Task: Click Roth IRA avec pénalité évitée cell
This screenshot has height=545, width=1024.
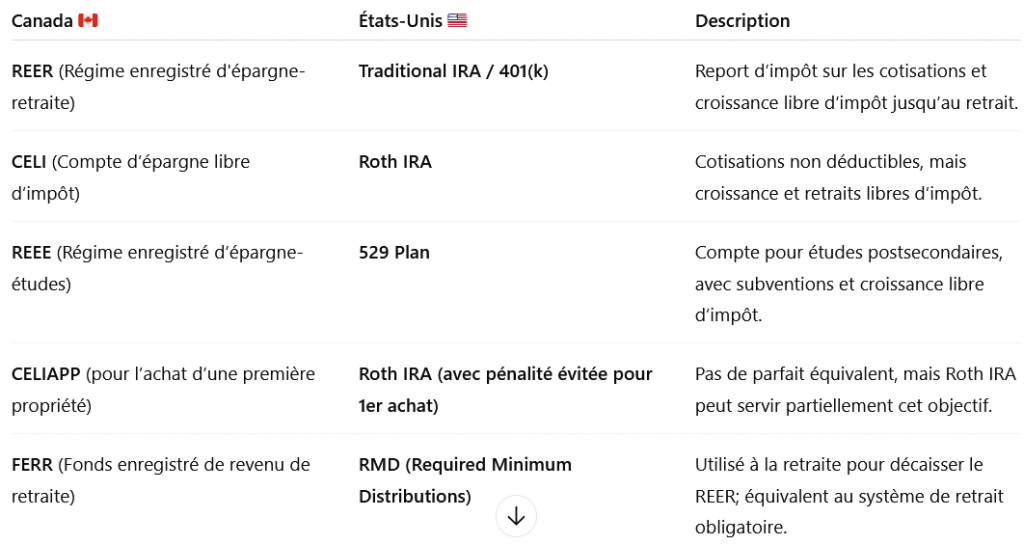Action: coord(505,390)
